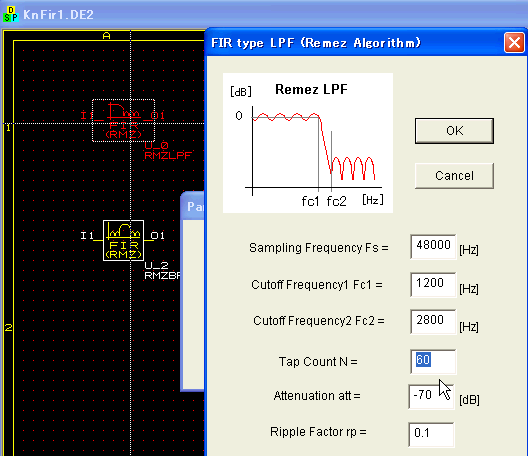
Task: Click the DSP application icon in title bar
Action: click(11, 14)
